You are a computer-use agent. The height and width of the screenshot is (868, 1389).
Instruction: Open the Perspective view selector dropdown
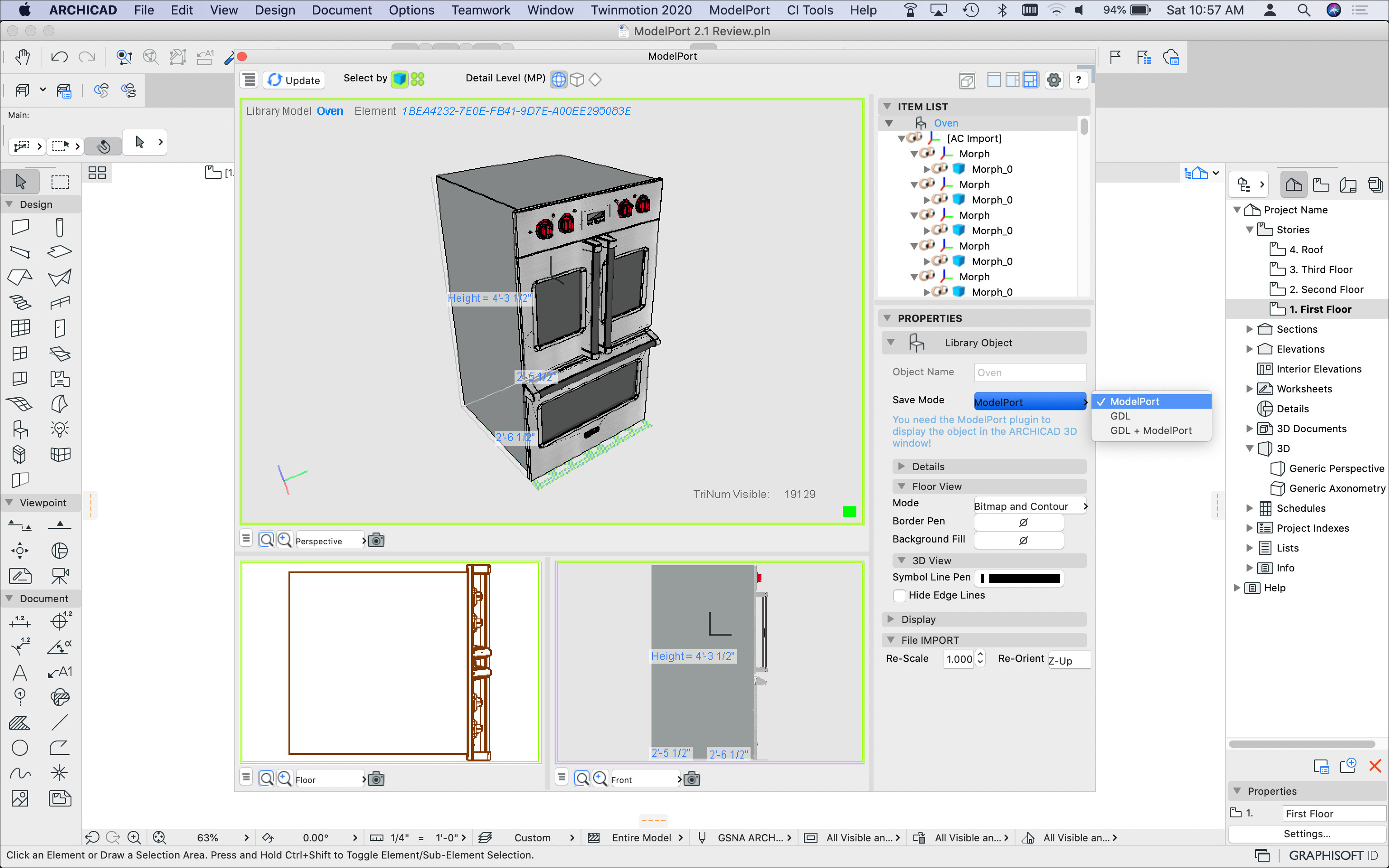click(331, 540)
